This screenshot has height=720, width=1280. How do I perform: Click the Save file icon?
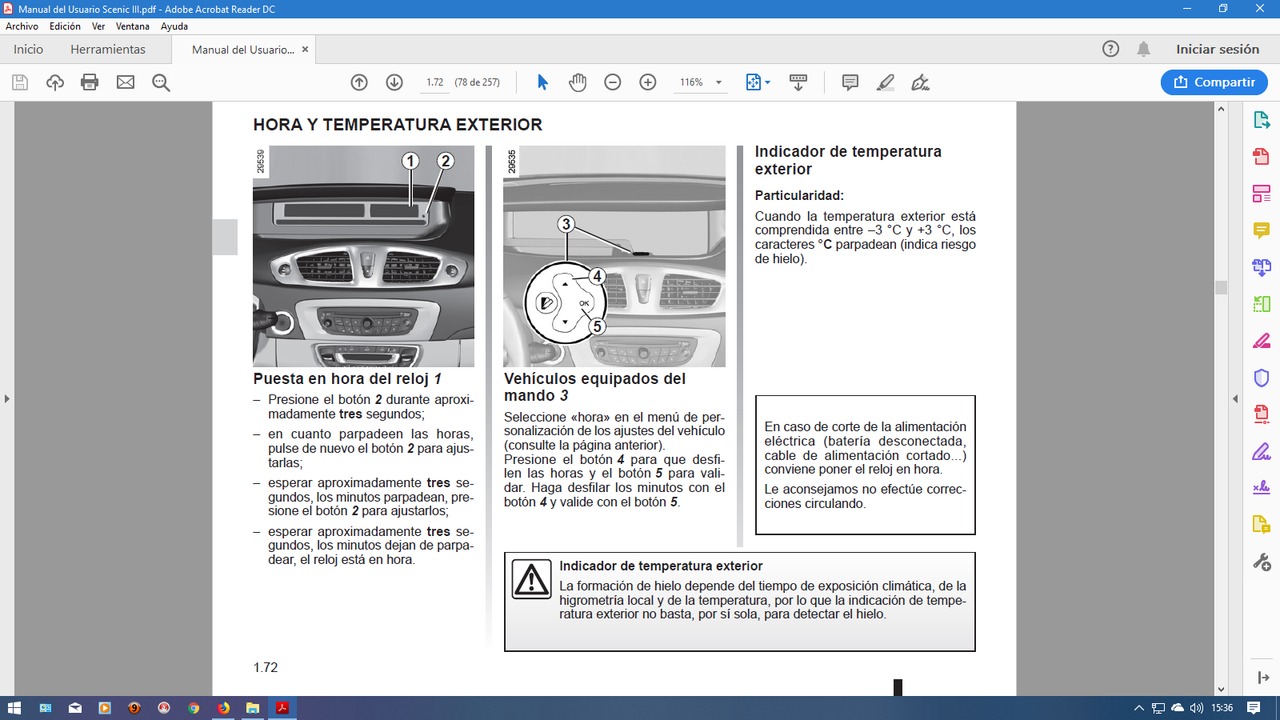point(20,82)
